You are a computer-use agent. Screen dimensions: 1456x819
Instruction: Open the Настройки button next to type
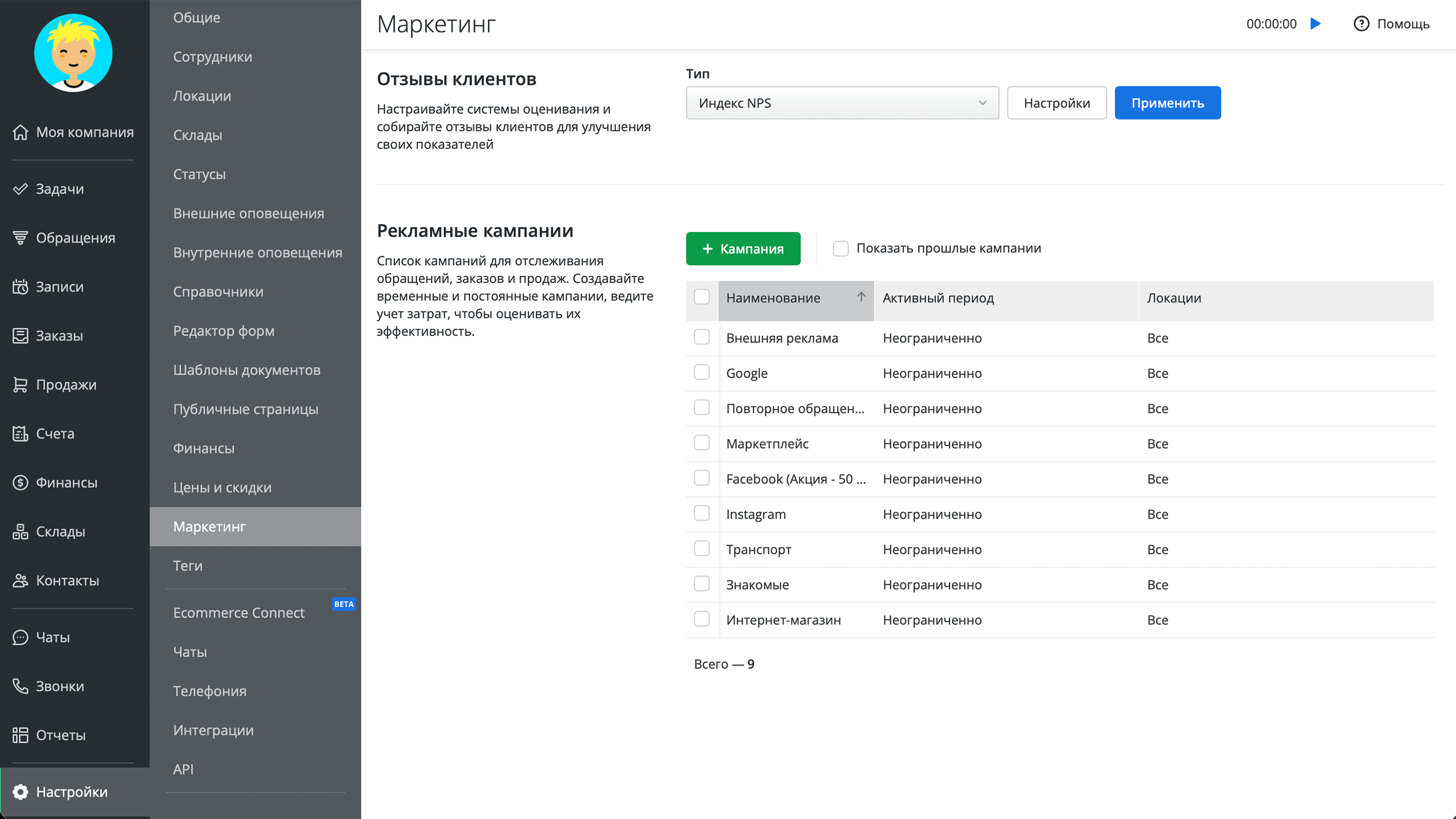(x=1056, y=103)
